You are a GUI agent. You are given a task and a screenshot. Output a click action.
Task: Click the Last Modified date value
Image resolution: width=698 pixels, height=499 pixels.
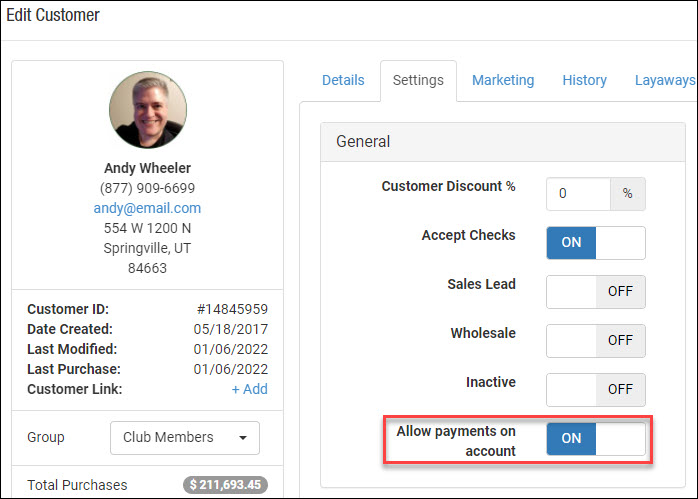point(231,349)
